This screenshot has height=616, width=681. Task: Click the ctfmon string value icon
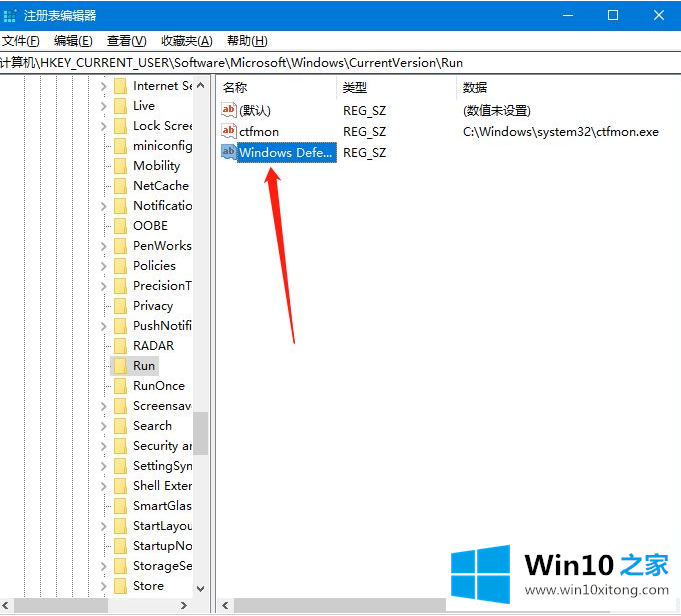pos(228,130)
